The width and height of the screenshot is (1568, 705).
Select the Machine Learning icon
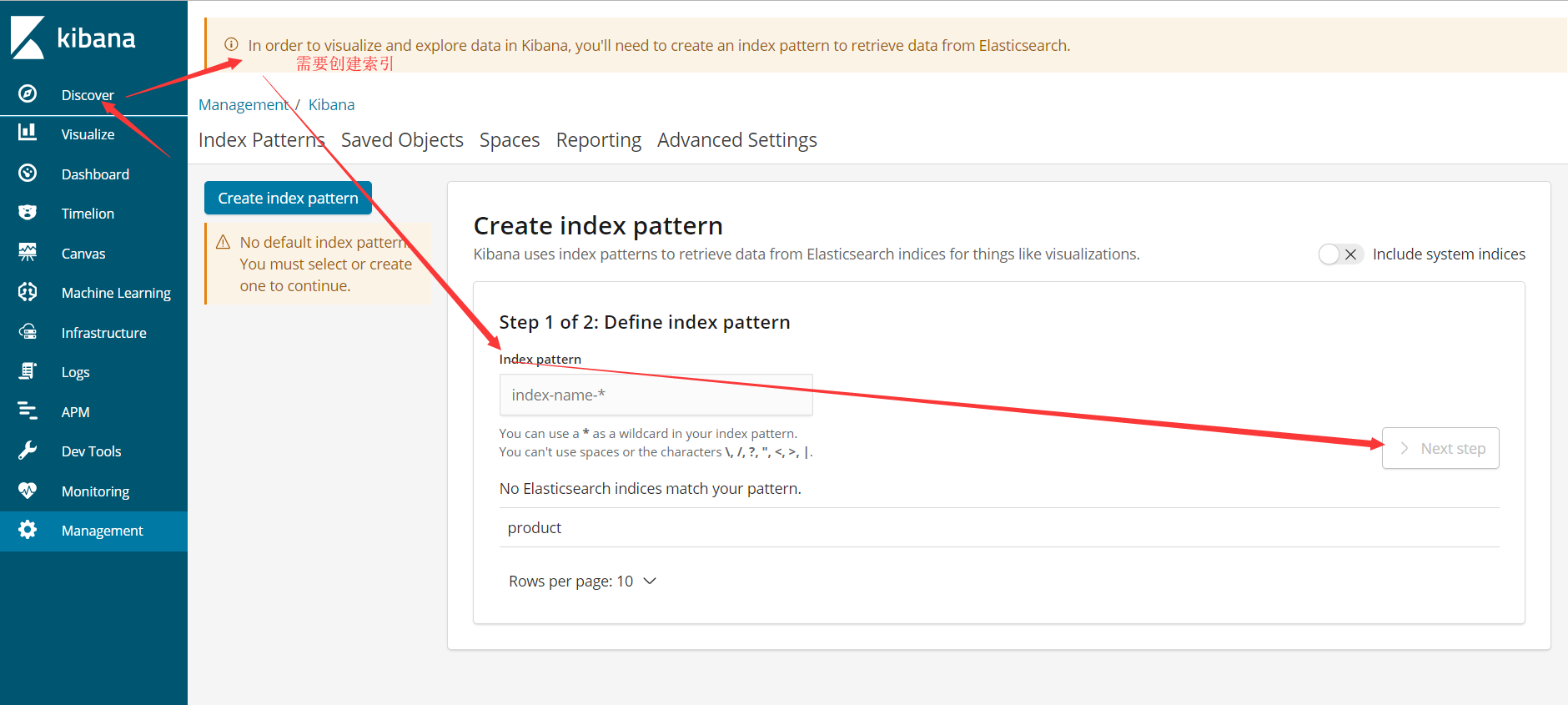pos(28,292)
